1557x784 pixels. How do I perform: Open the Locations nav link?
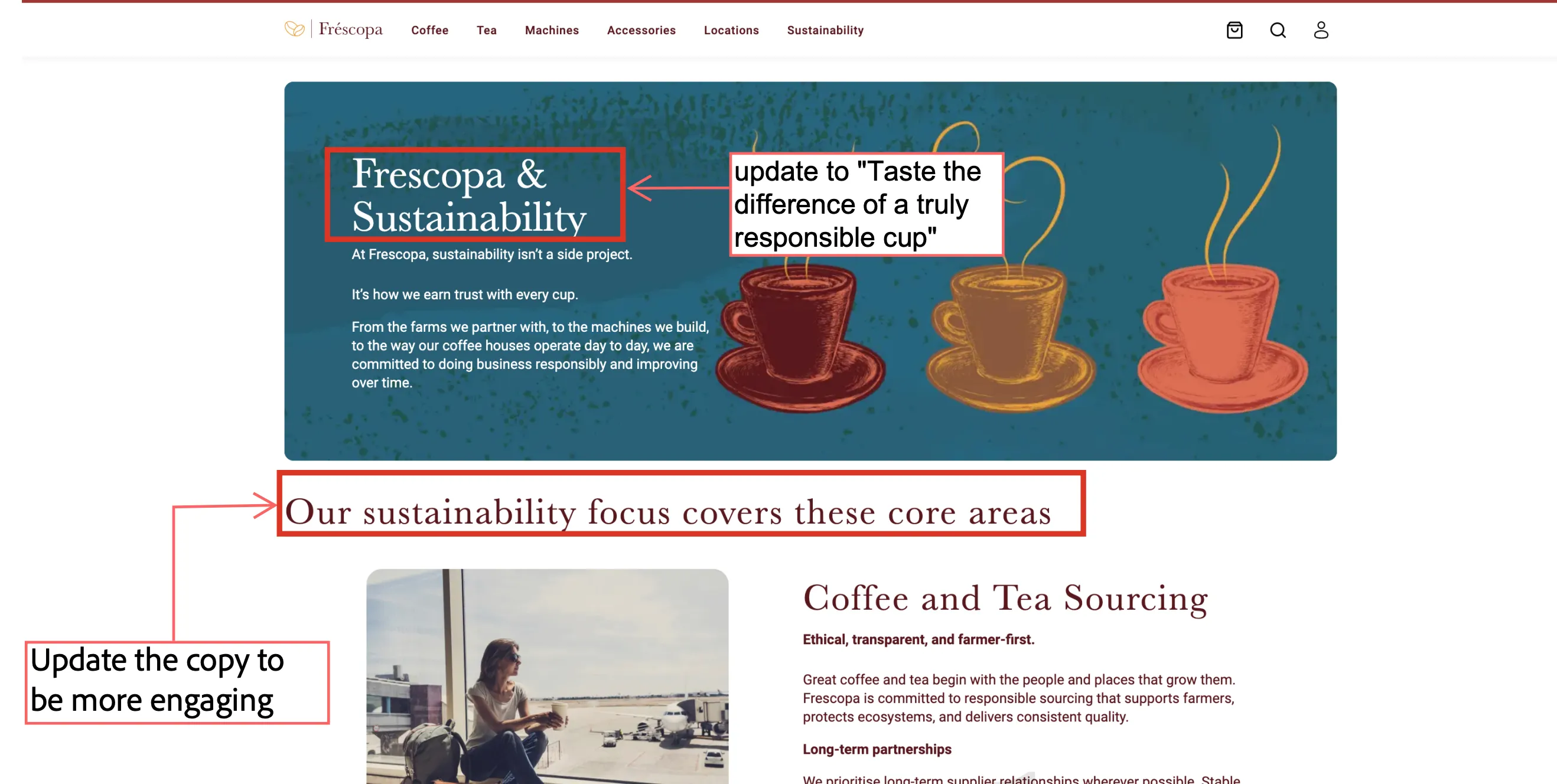[731, 30]
